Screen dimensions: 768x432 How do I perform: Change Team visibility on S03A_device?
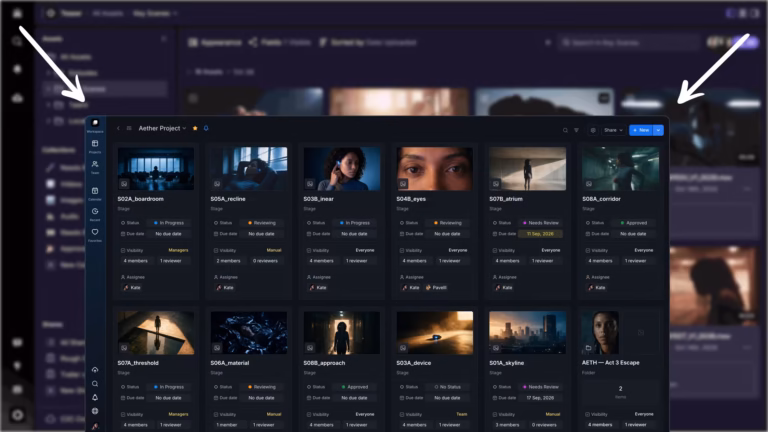point(462,414)
